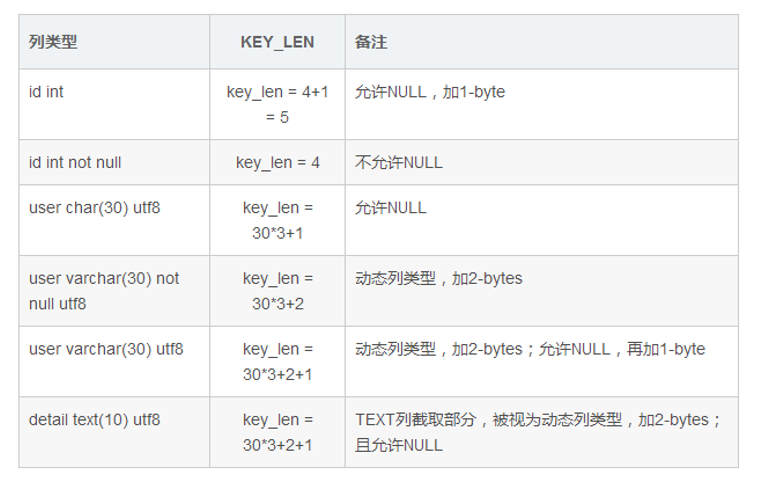Click the "key_len = 4+1 = 5" cell

click(277, 105)
